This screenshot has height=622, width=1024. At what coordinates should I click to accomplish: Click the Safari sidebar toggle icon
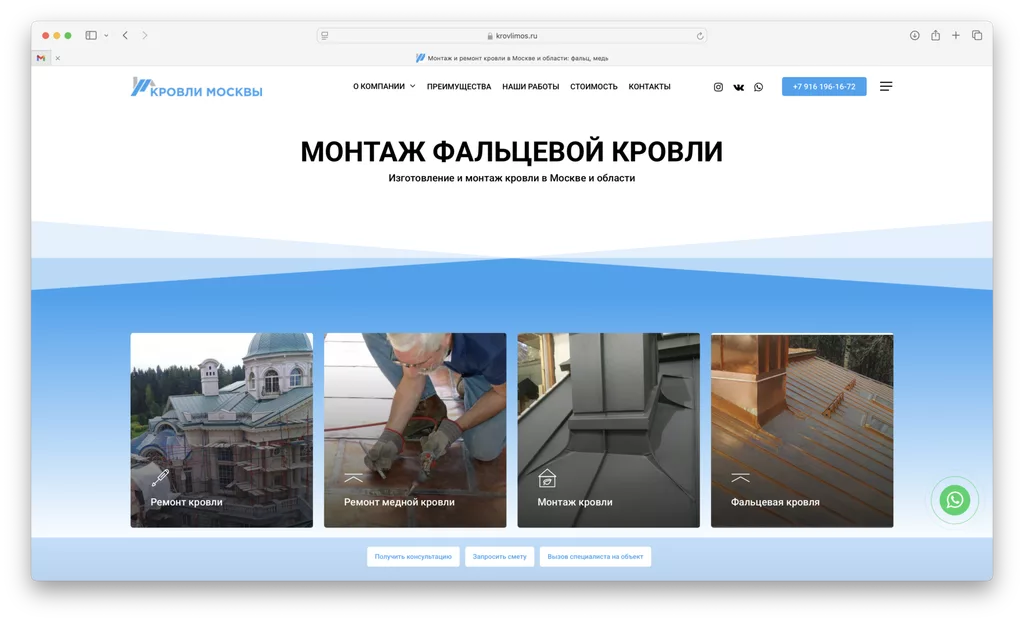[91, 35]
